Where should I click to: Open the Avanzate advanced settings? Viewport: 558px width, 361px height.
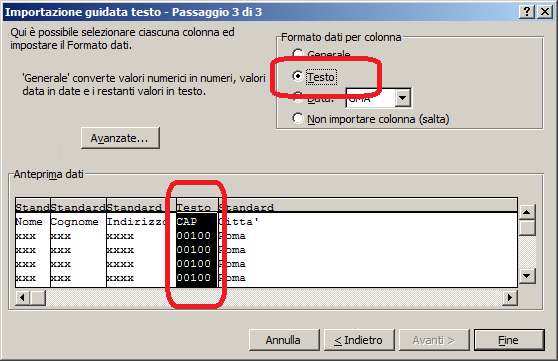pyautogui.click(x=120, y=138)
